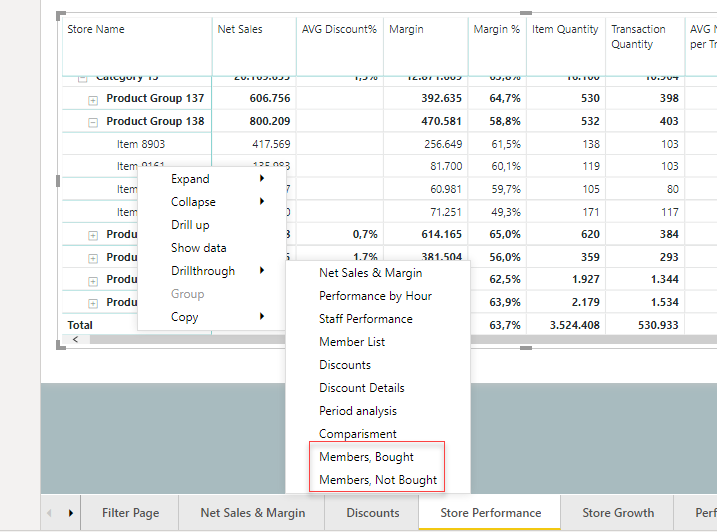The image size is (717, 532).
Task: Select Show data menu option
Action: (198, 248)
